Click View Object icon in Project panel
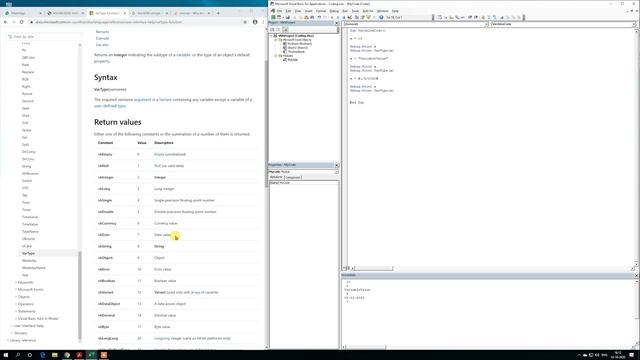Screen dimensions: 640x360 [x=278, y=29]
